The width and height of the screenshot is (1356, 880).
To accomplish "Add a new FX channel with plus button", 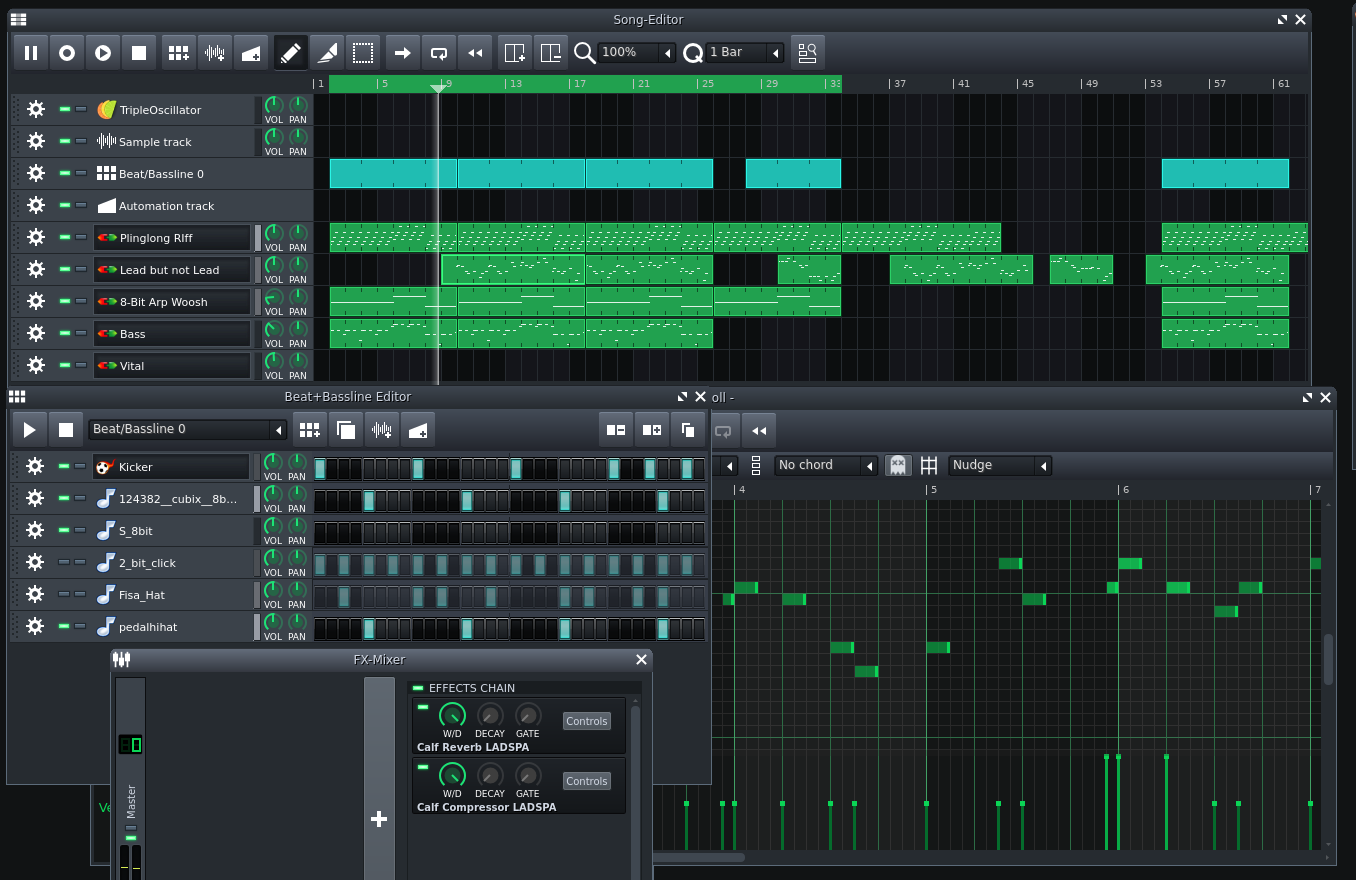I will click(x=379, y=819).
